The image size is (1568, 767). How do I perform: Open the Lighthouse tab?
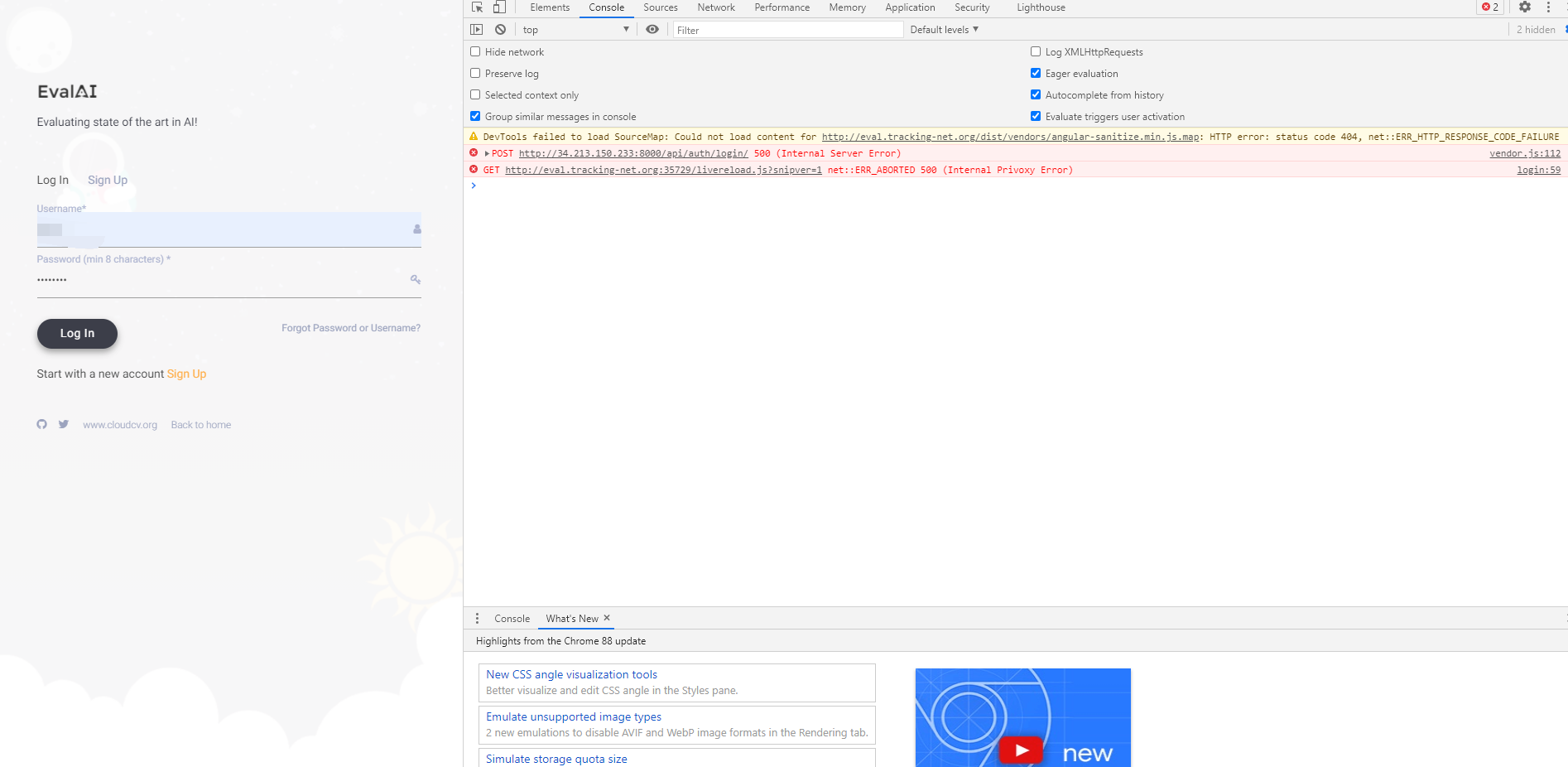click(x=1041, y=7)
